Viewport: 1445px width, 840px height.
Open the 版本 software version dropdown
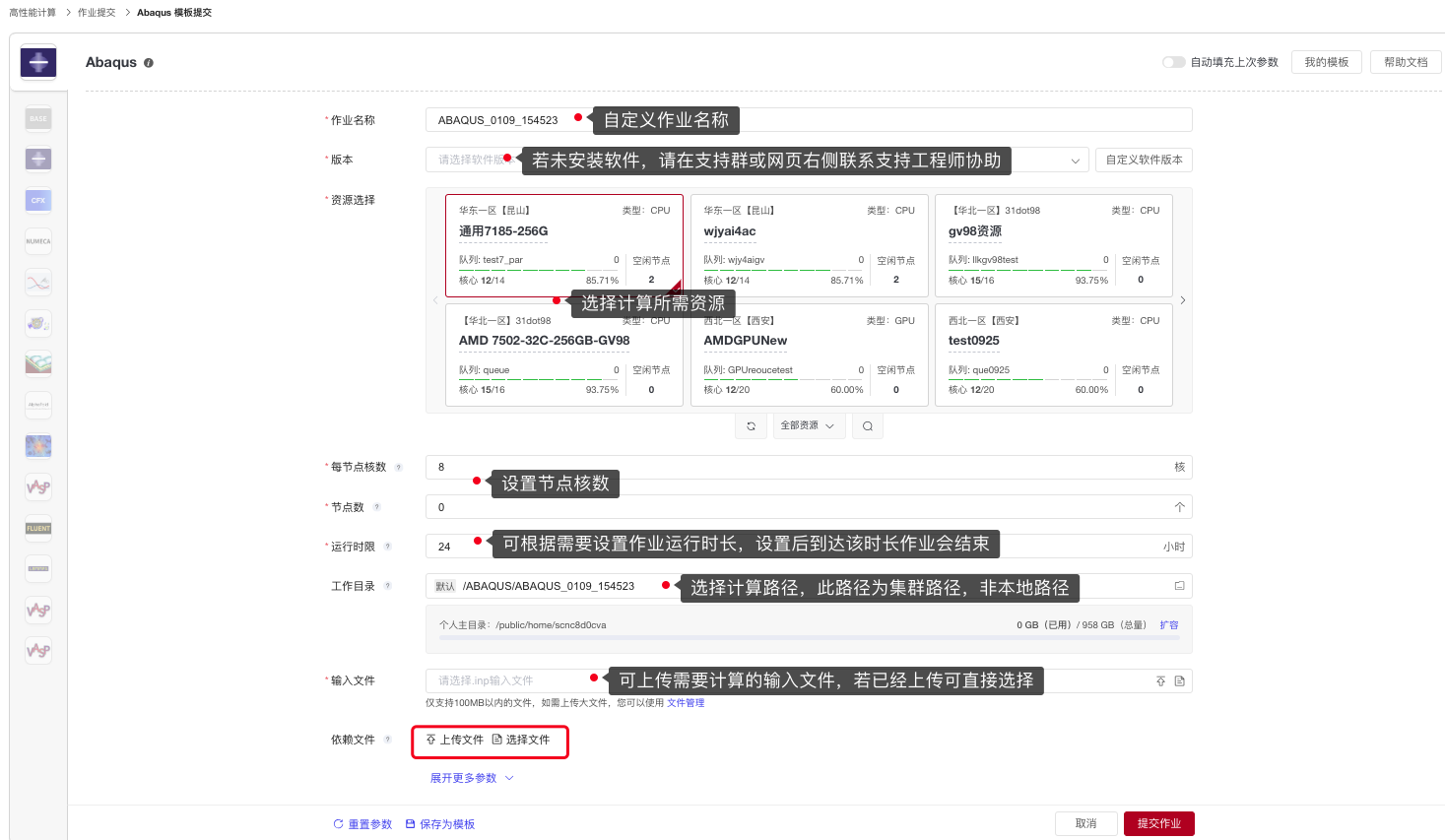point(1074,161)
